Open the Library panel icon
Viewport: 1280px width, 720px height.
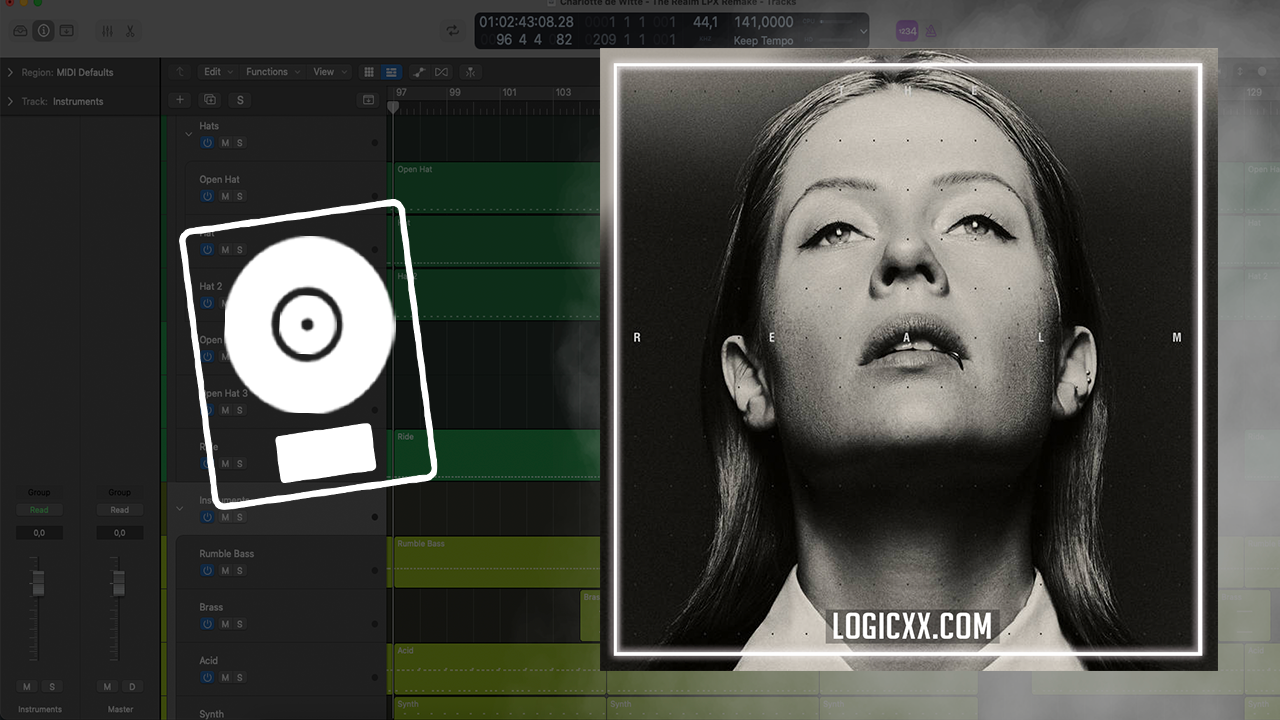point(20,31)
